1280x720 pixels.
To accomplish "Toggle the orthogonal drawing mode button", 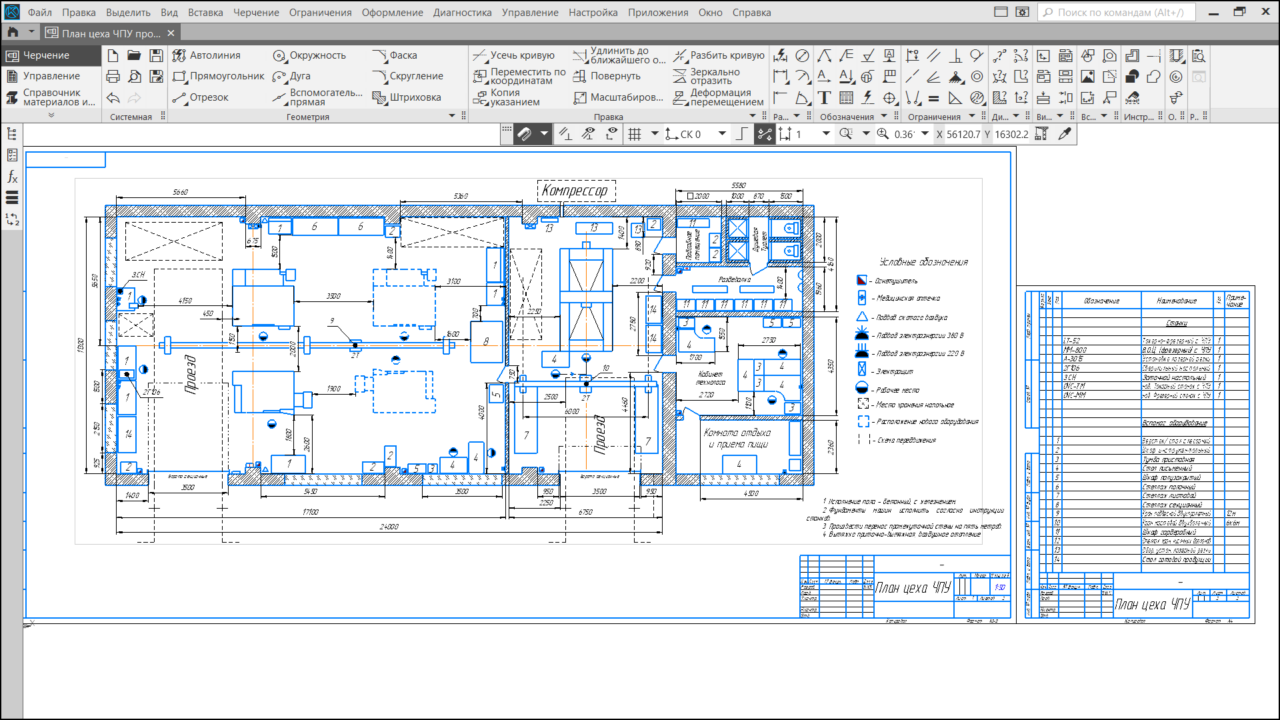I will pyautogui.click(x=741, y=134).
